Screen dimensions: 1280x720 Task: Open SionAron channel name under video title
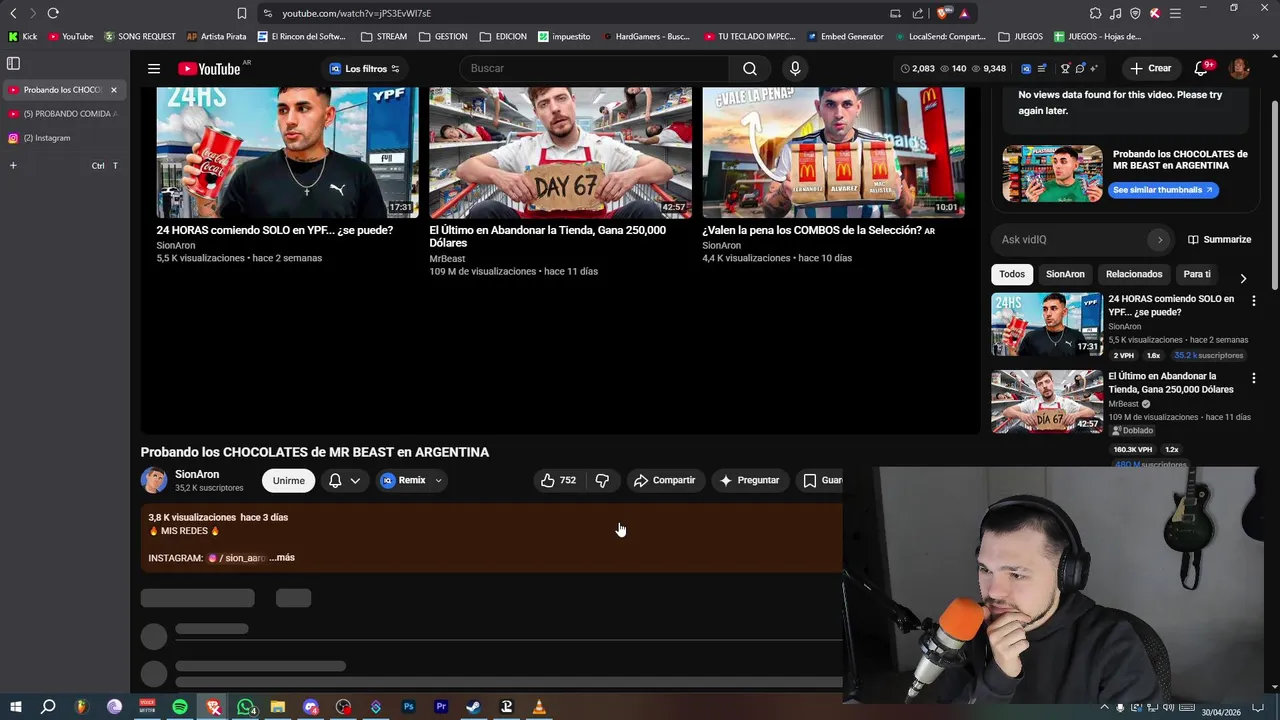(x=197, y=474)
